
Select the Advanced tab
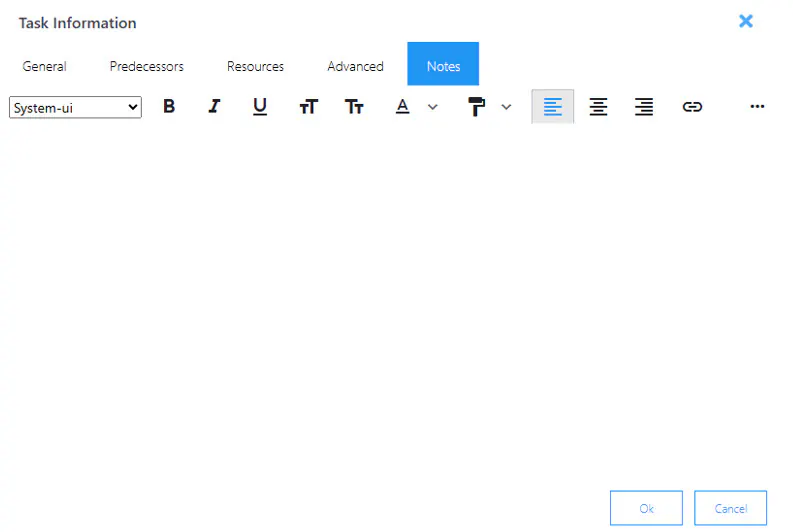(x=356, y=66)
